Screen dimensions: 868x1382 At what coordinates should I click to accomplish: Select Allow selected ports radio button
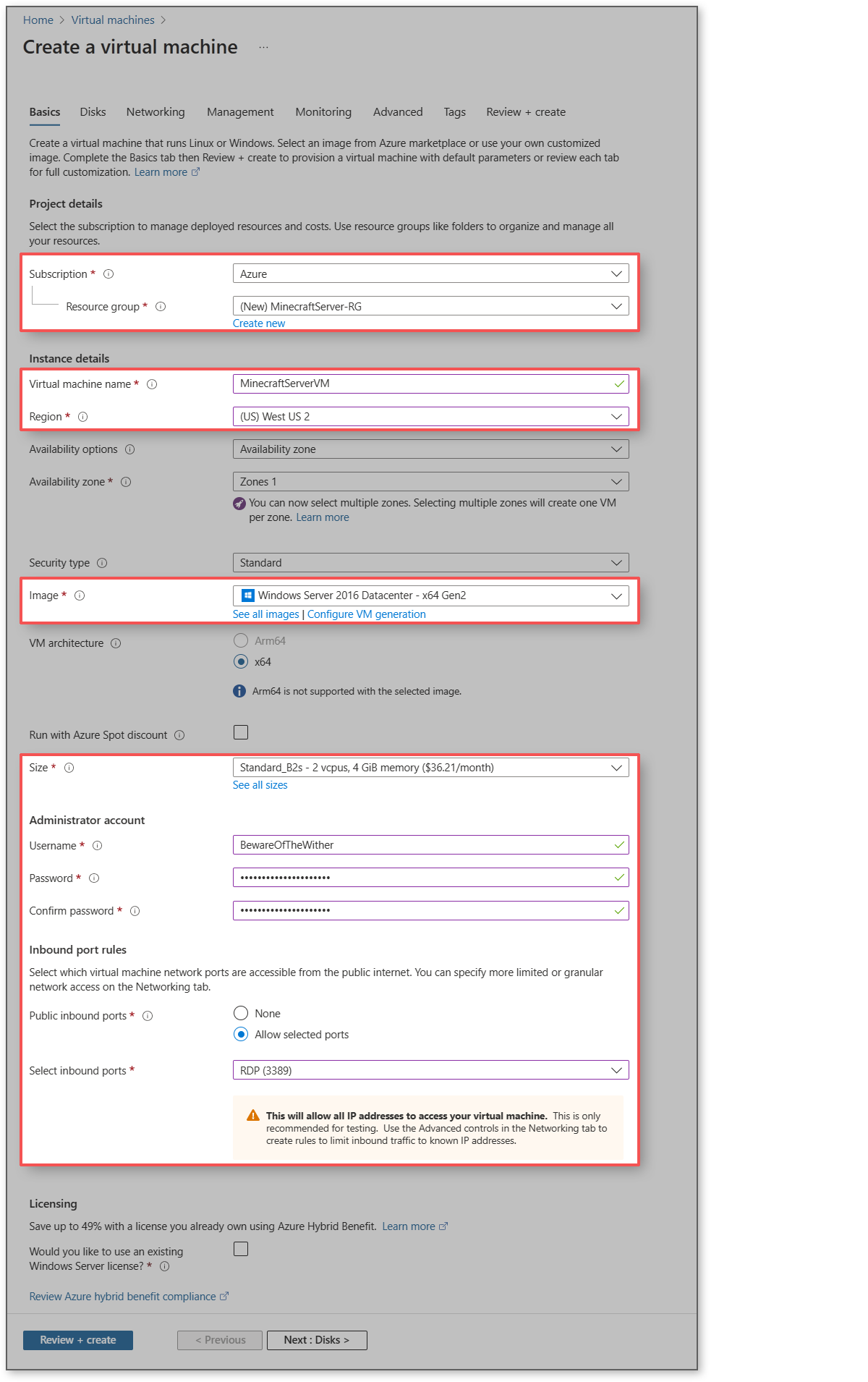coord(241,1034)
